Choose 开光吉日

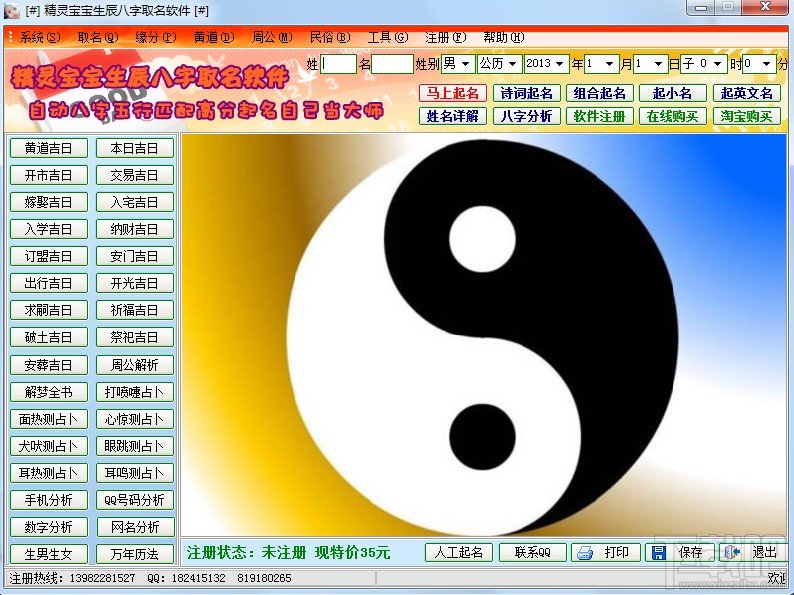coord(135,283)
